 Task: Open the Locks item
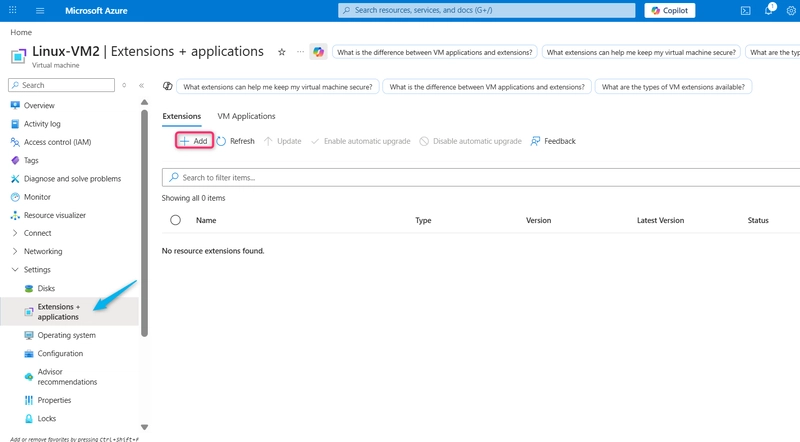click(x=46, y=419)
